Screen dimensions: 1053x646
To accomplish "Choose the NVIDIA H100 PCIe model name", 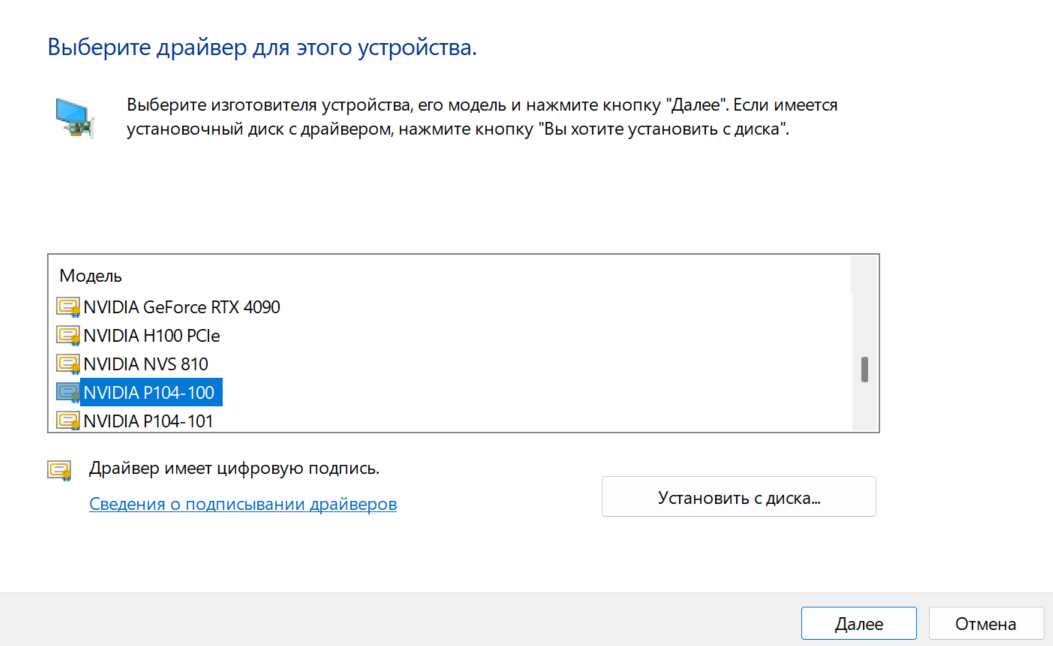I will pos(151,335).
